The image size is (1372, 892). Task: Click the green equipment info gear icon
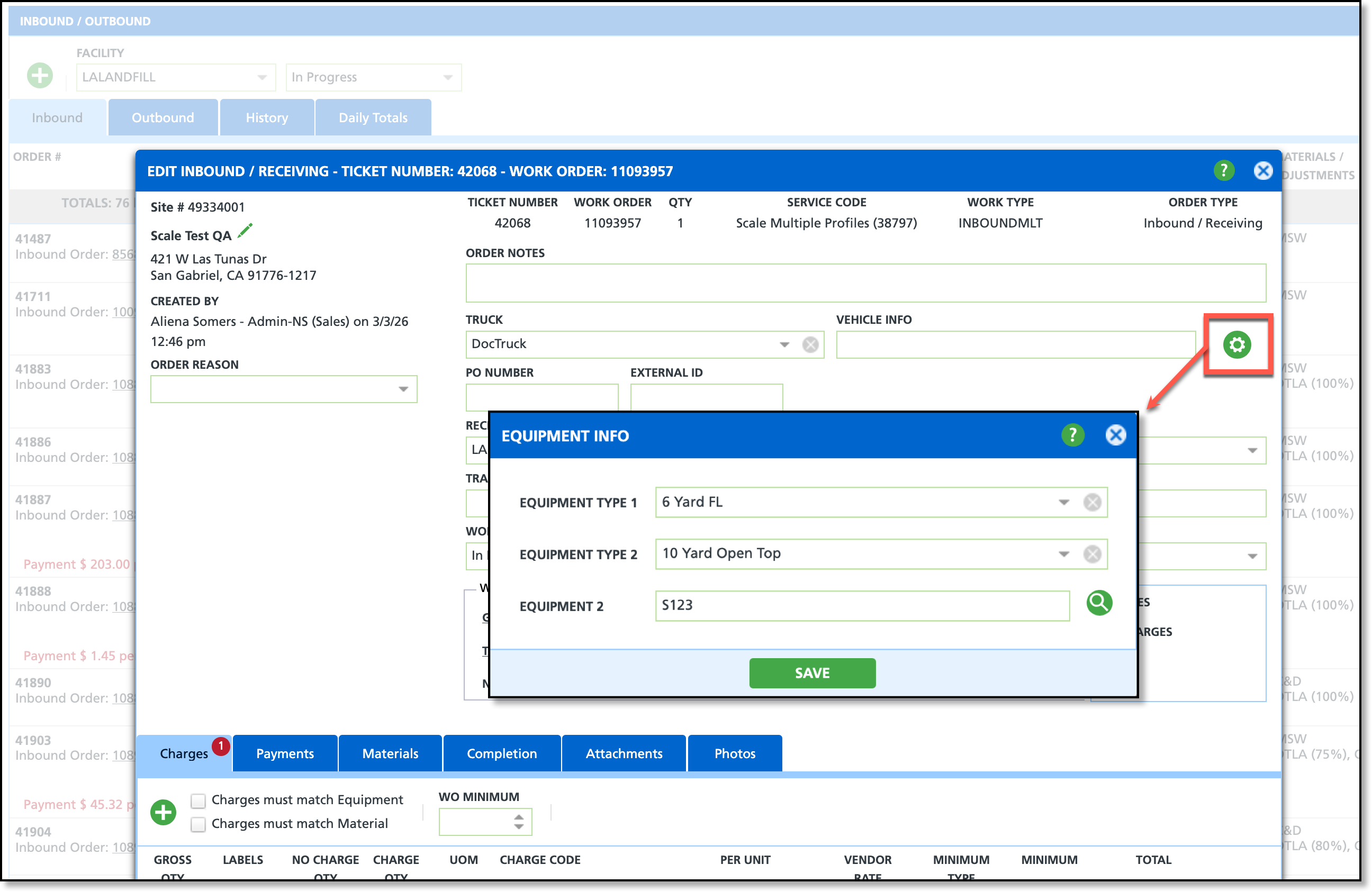click(x=1236, y=344)
